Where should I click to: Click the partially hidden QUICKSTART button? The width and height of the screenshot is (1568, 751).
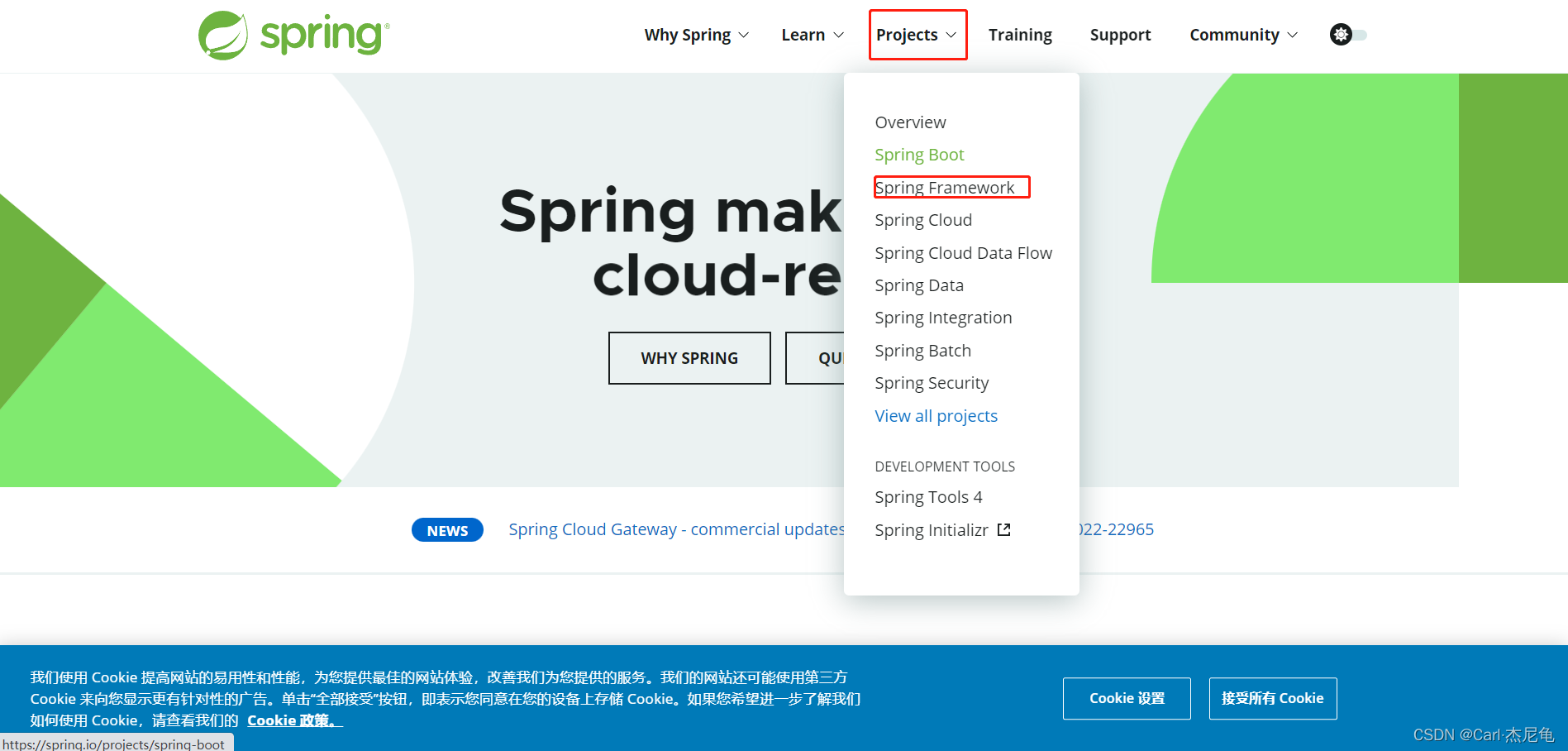(x=815, y=358)
